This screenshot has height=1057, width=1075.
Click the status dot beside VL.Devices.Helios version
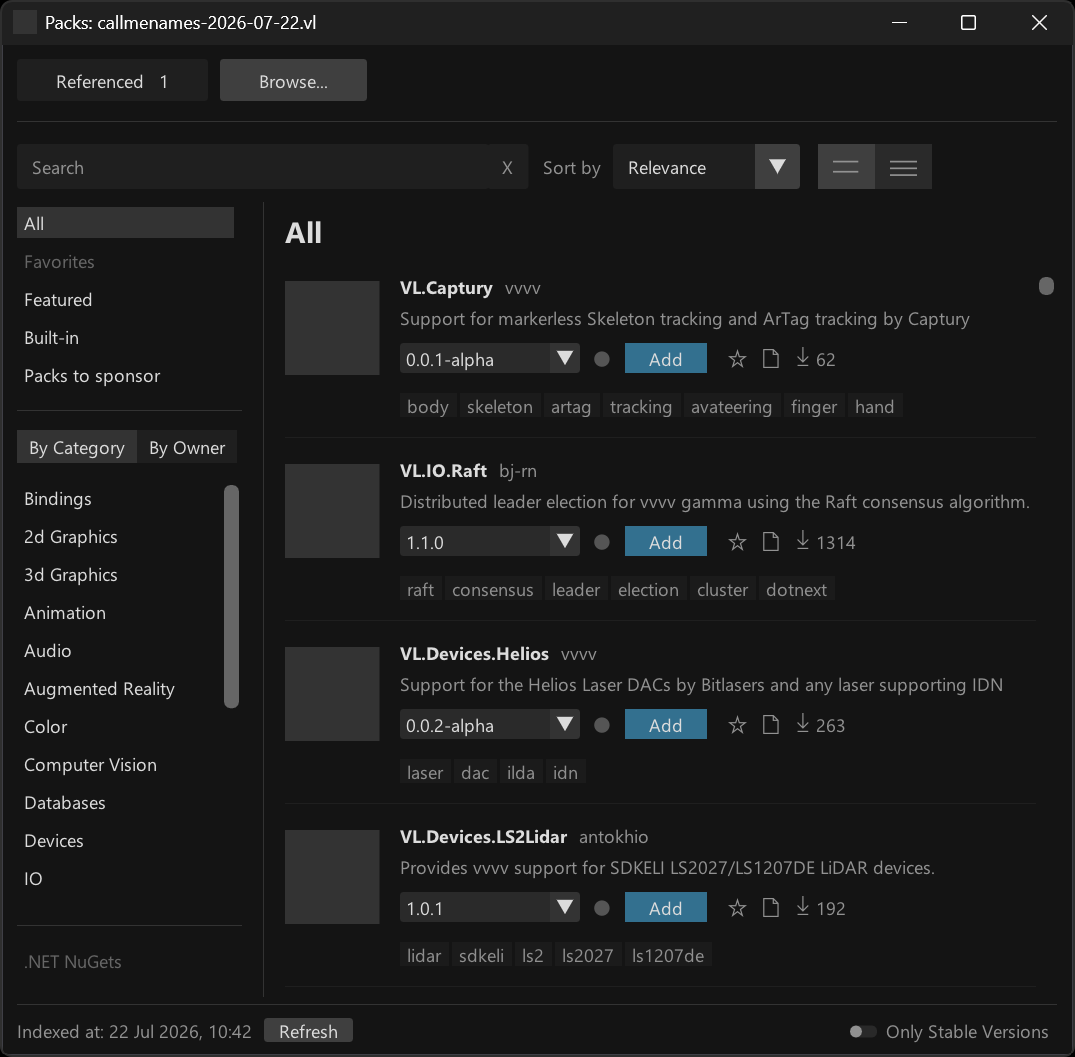point(602,725)
